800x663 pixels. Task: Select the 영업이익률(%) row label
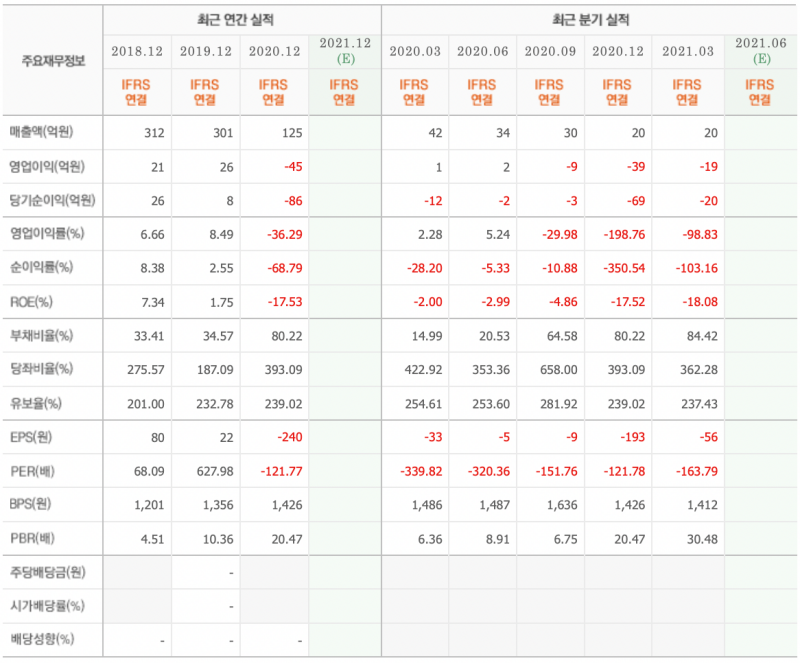47,234
